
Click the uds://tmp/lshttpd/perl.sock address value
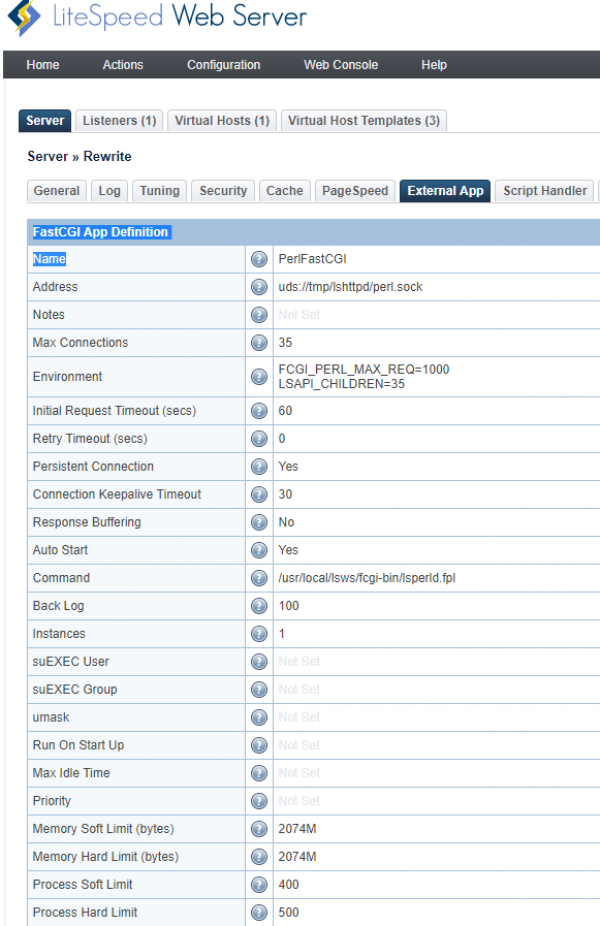coord(350,286)
